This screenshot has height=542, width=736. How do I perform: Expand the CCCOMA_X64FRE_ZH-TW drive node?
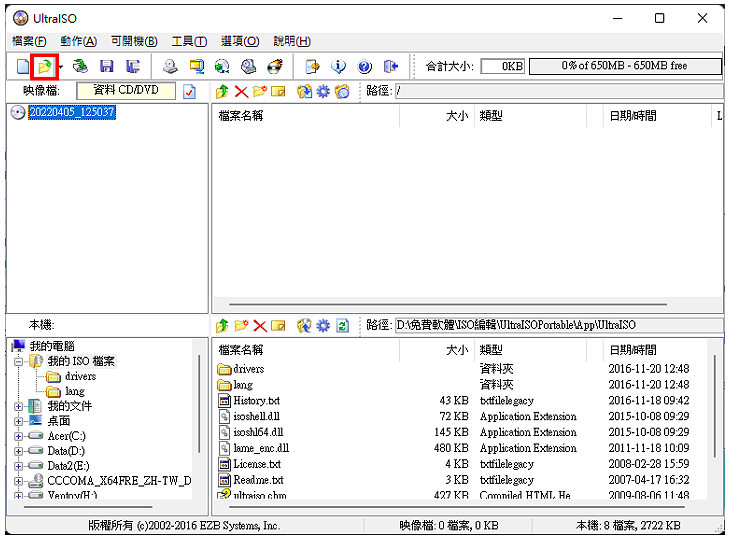pyautogui.click(x=18, y=481)
